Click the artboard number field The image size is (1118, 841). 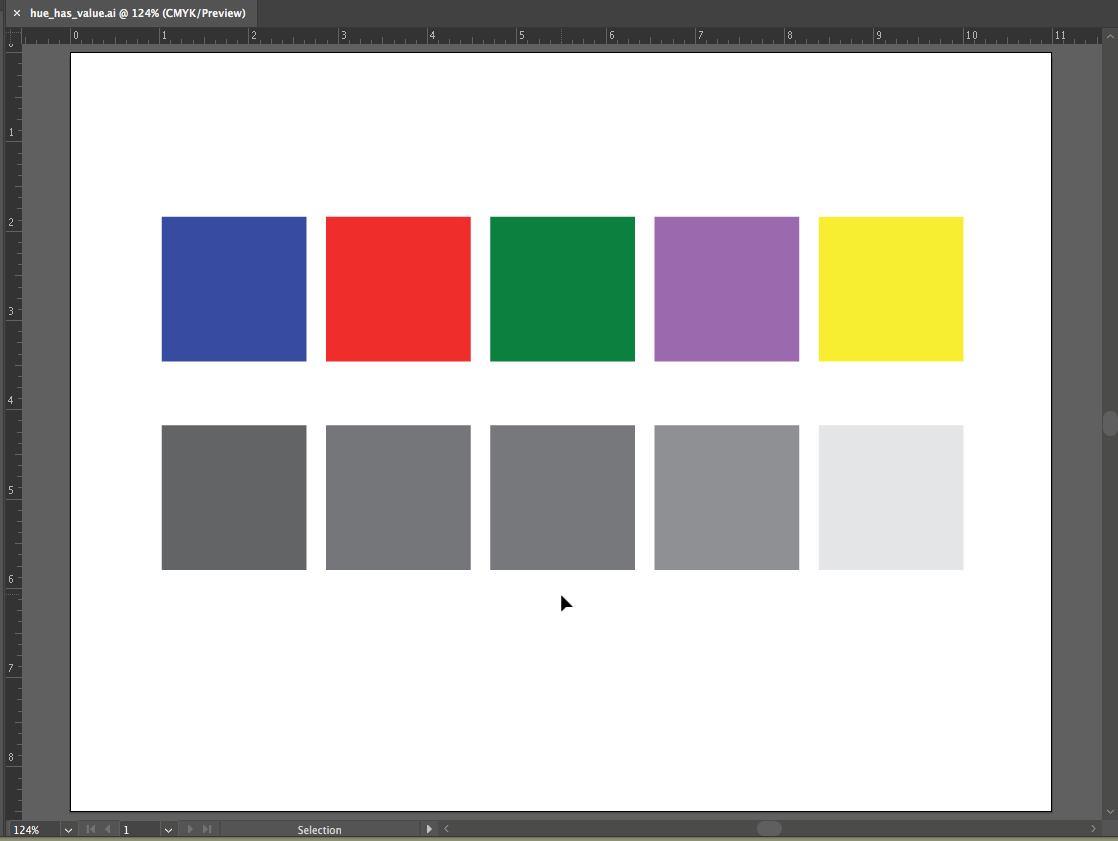click(x=138, y=830)
